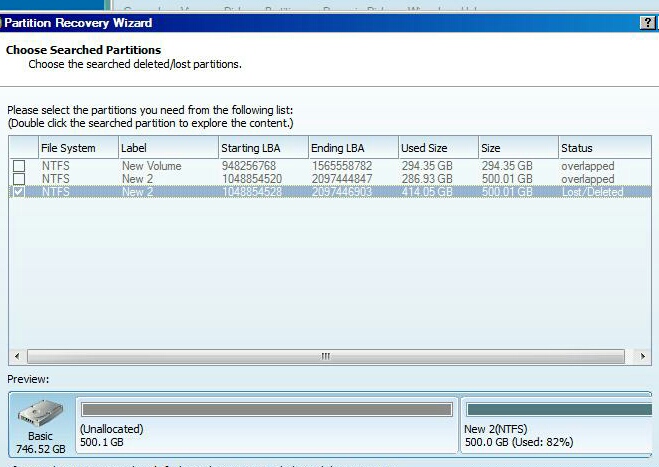
Task: Sort by Label column header
Action: click(169, 148)
